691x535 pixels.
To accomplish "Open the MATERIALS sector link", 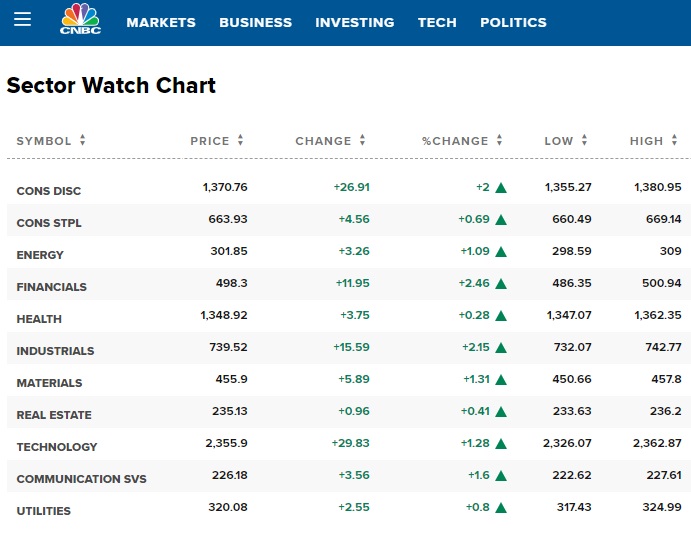I will 49,383.
